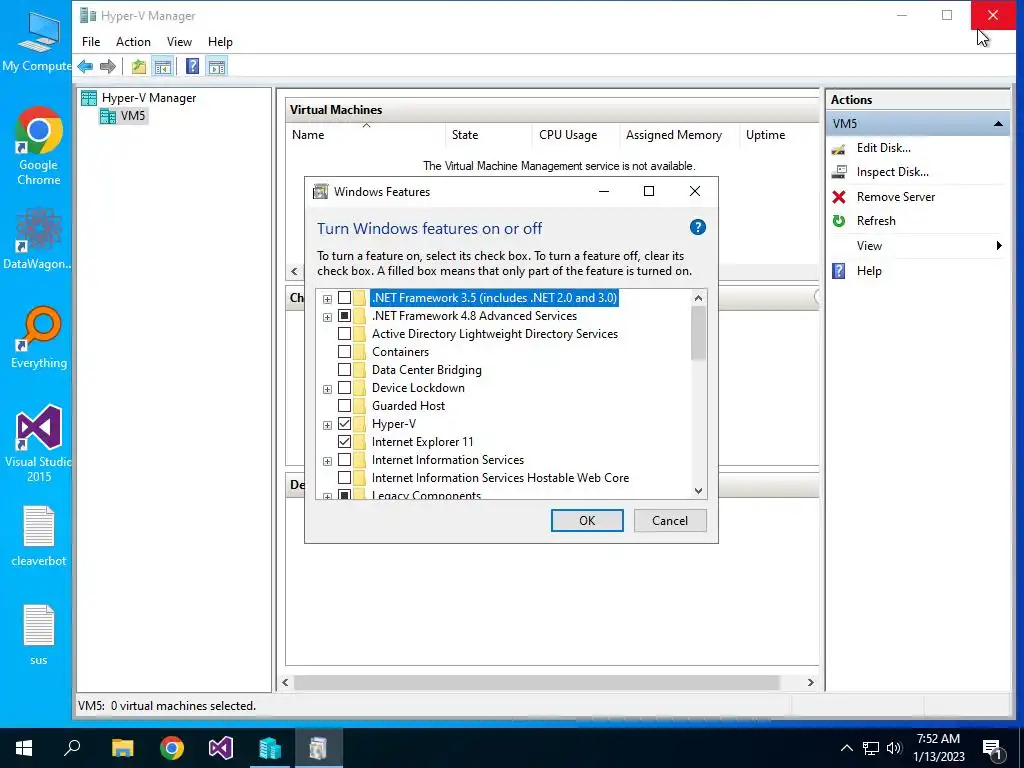Click features list scrollbar down arrow
Screen dimensions: 1024x768
[x=698, y=491]
